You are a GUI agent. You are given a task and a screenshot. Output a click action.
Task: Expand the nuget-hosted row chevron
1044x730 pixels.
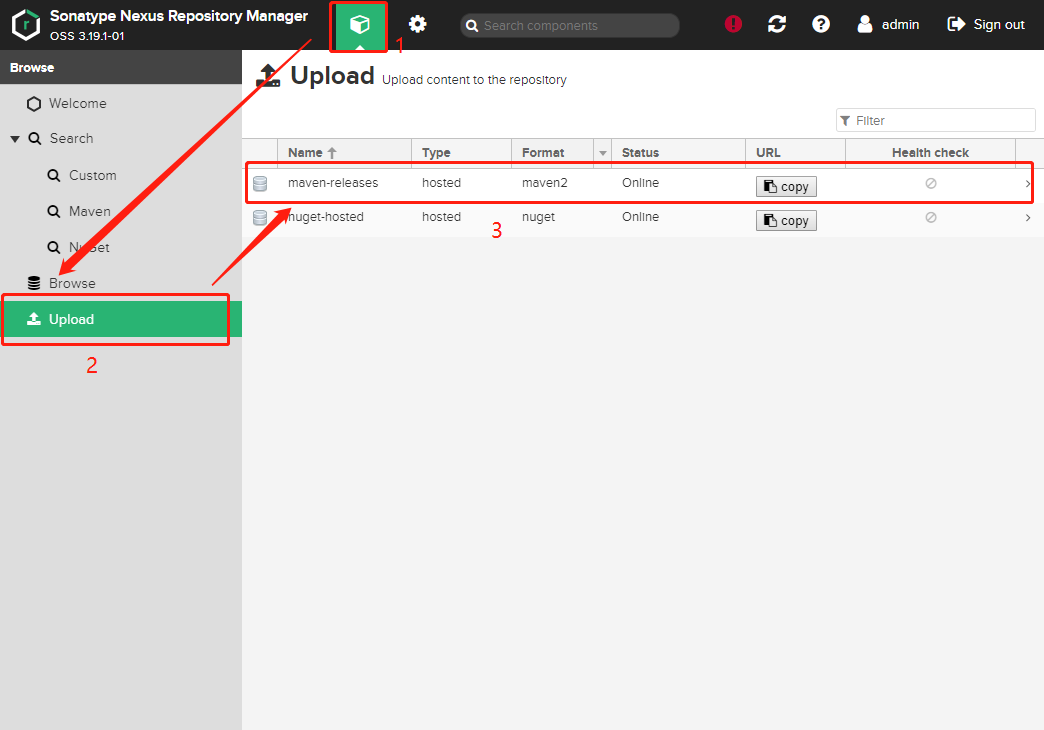1027,218
